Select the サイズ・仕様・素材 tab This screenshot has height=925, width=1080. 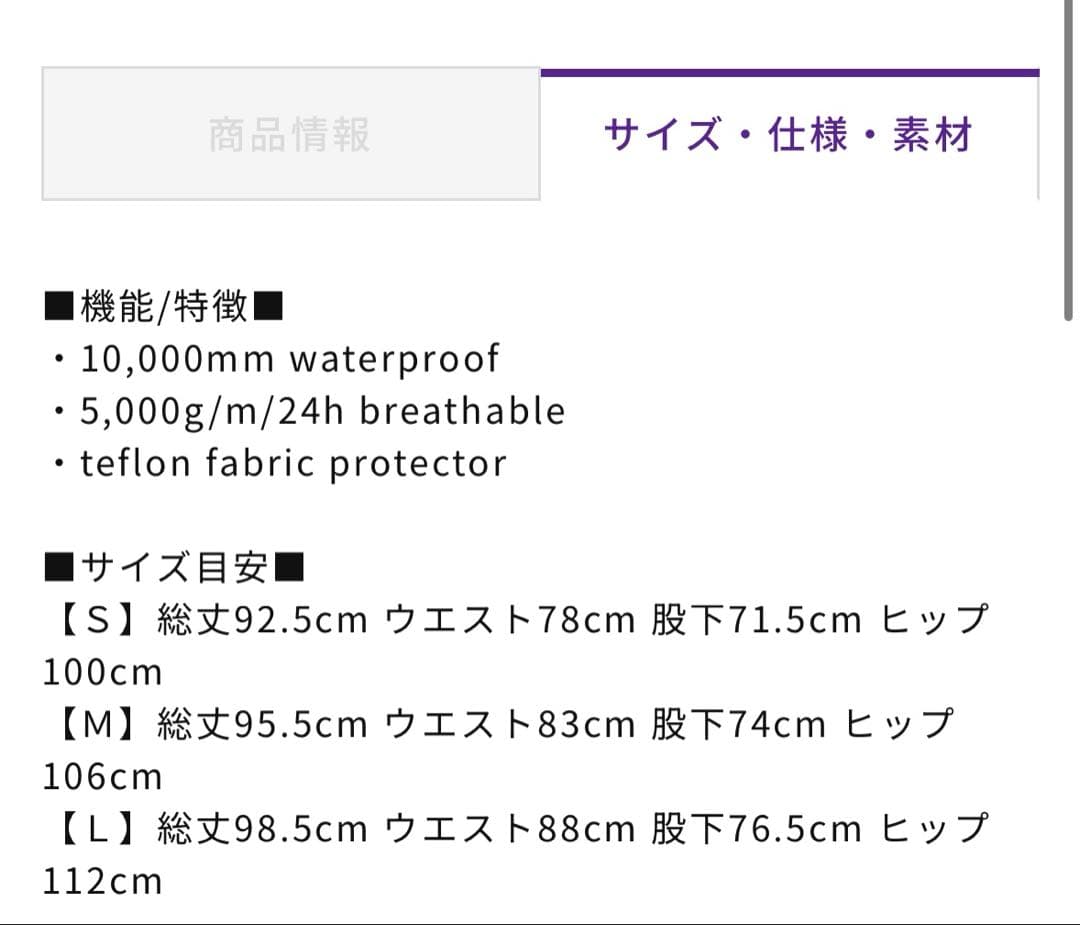coord(788,135)
